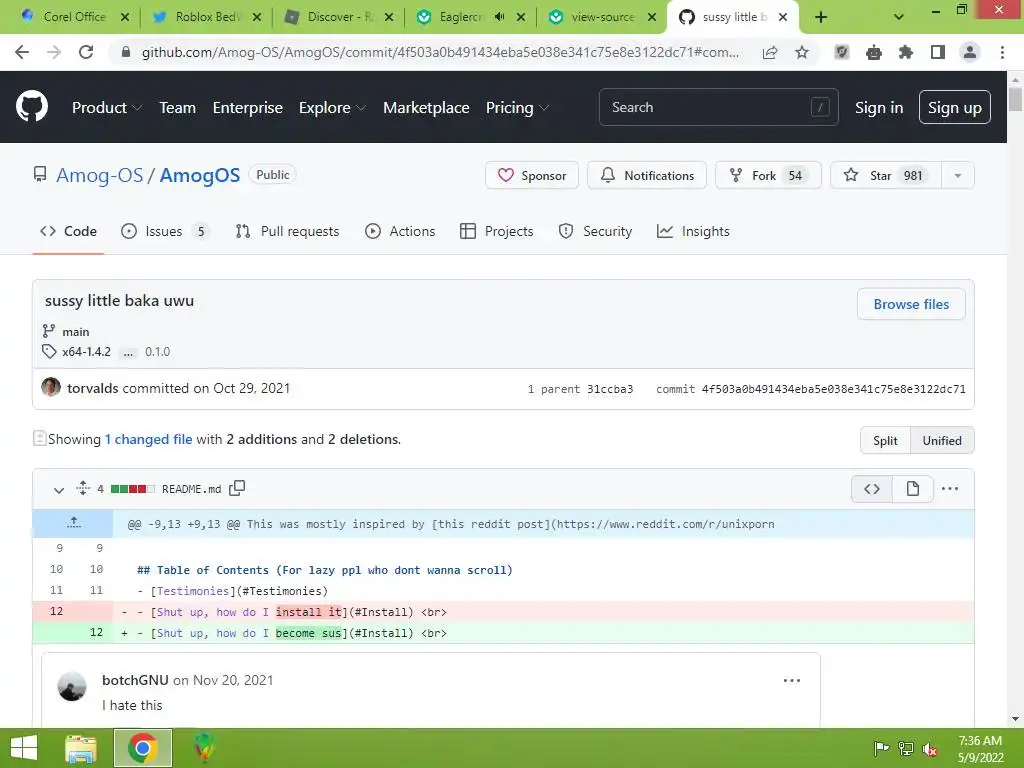
Task: Expand the Pricing menu
Action: tap(517, 108)
